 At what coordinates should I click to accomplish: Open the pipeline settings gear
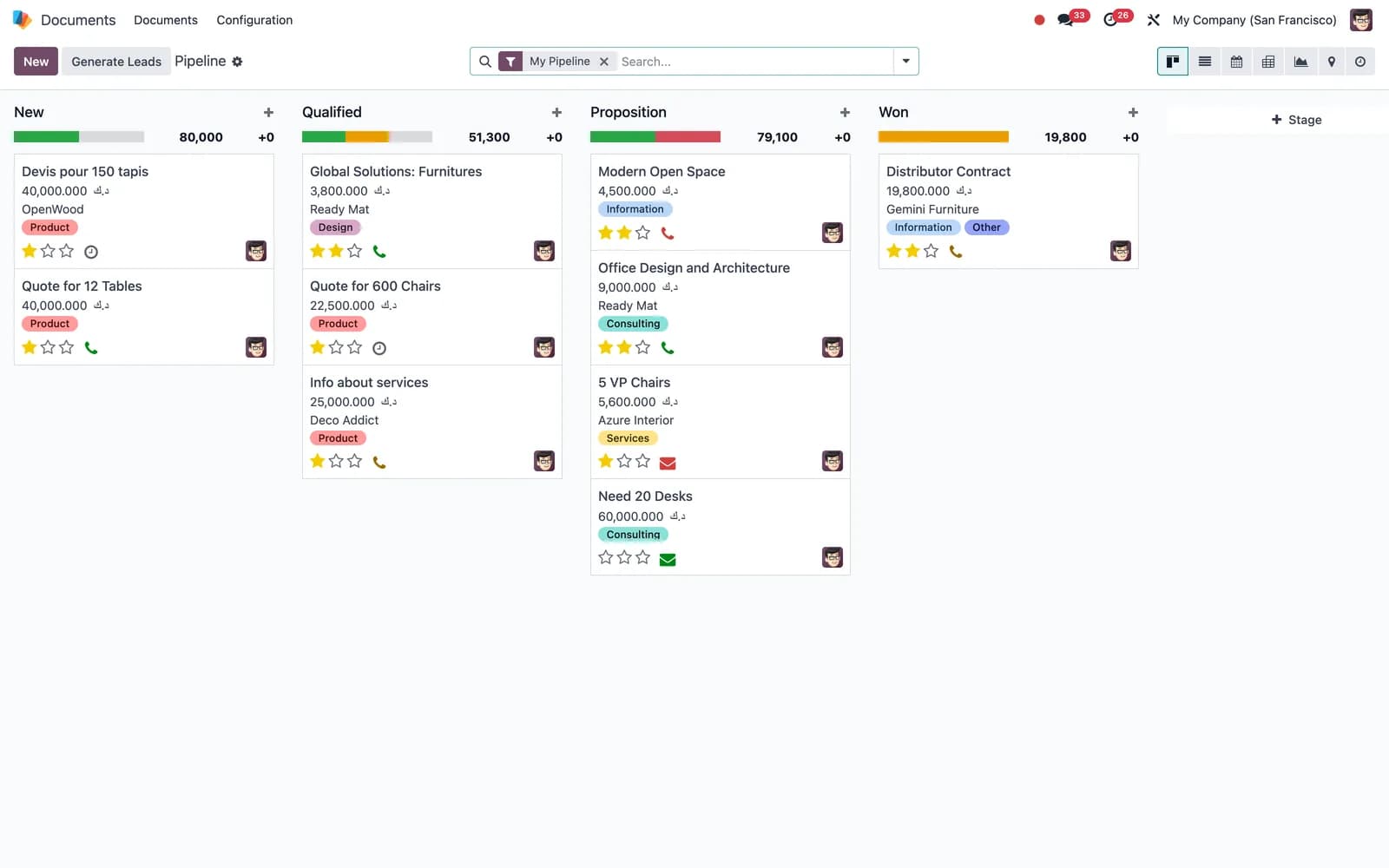tap(237, 62)
